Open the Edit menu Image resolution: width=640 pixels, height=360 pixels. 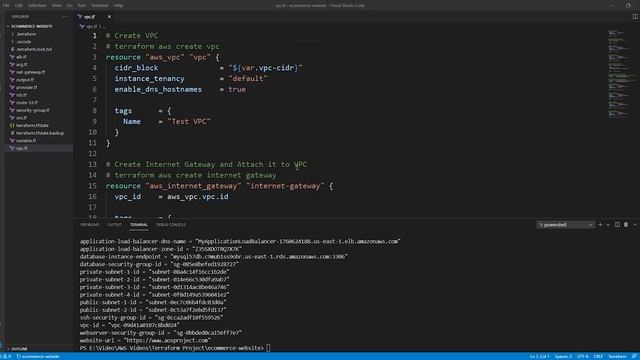coord(19,5)
